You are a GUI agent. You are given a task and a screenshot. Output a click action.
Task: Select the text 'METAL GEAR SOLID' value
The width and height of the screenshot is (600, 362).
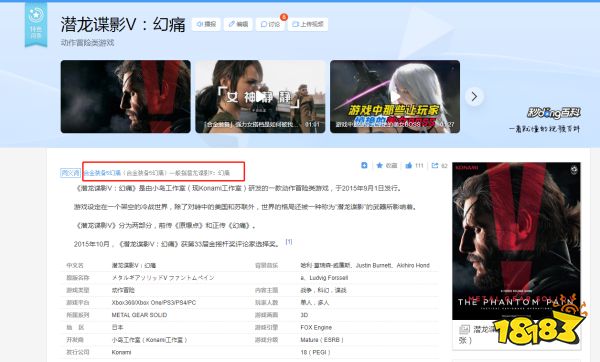[139, 315]
